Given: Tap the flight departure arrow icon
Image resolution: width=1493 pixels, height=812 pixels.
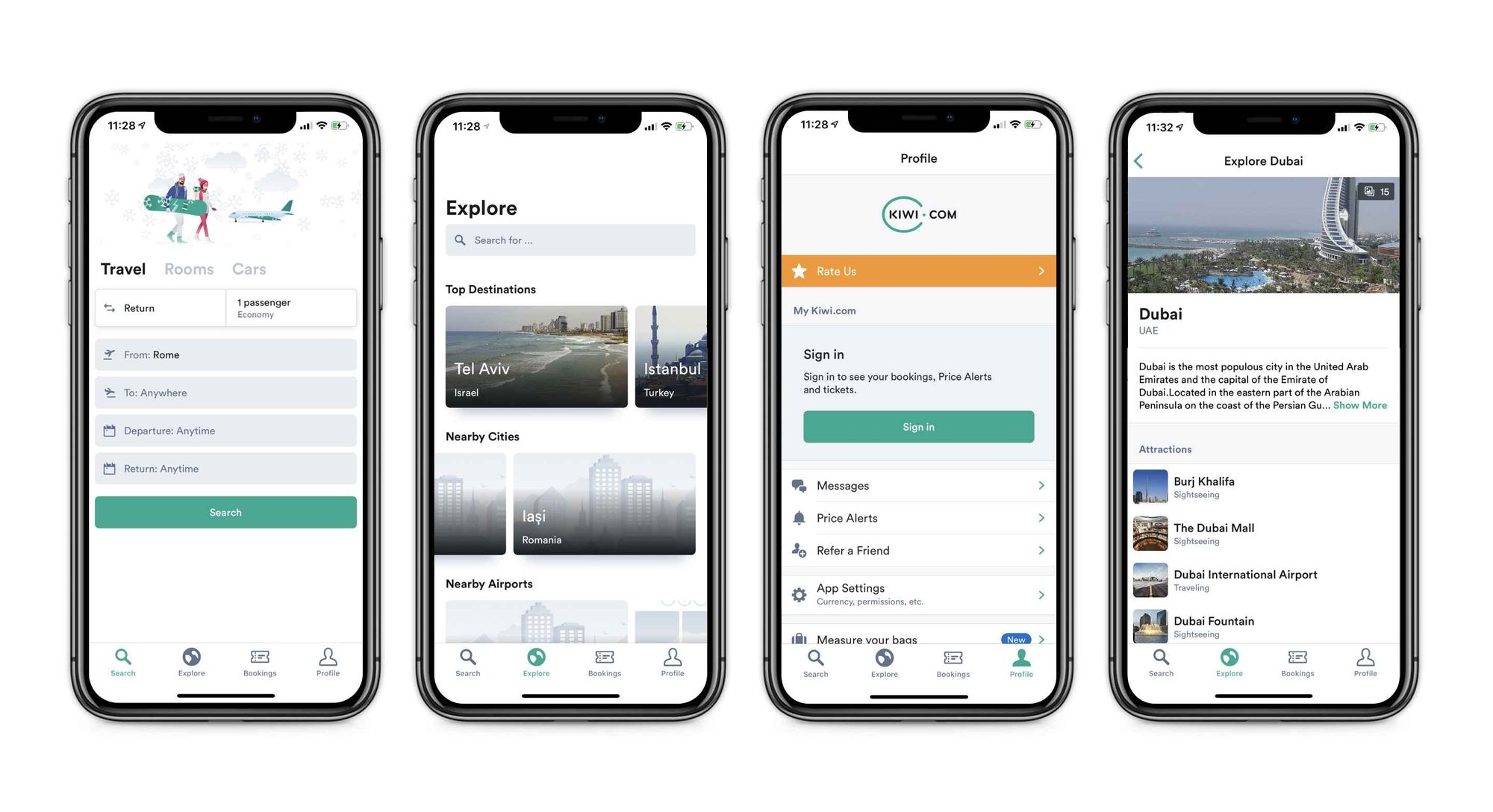Looking at the screenshot, I should point(110,354).
